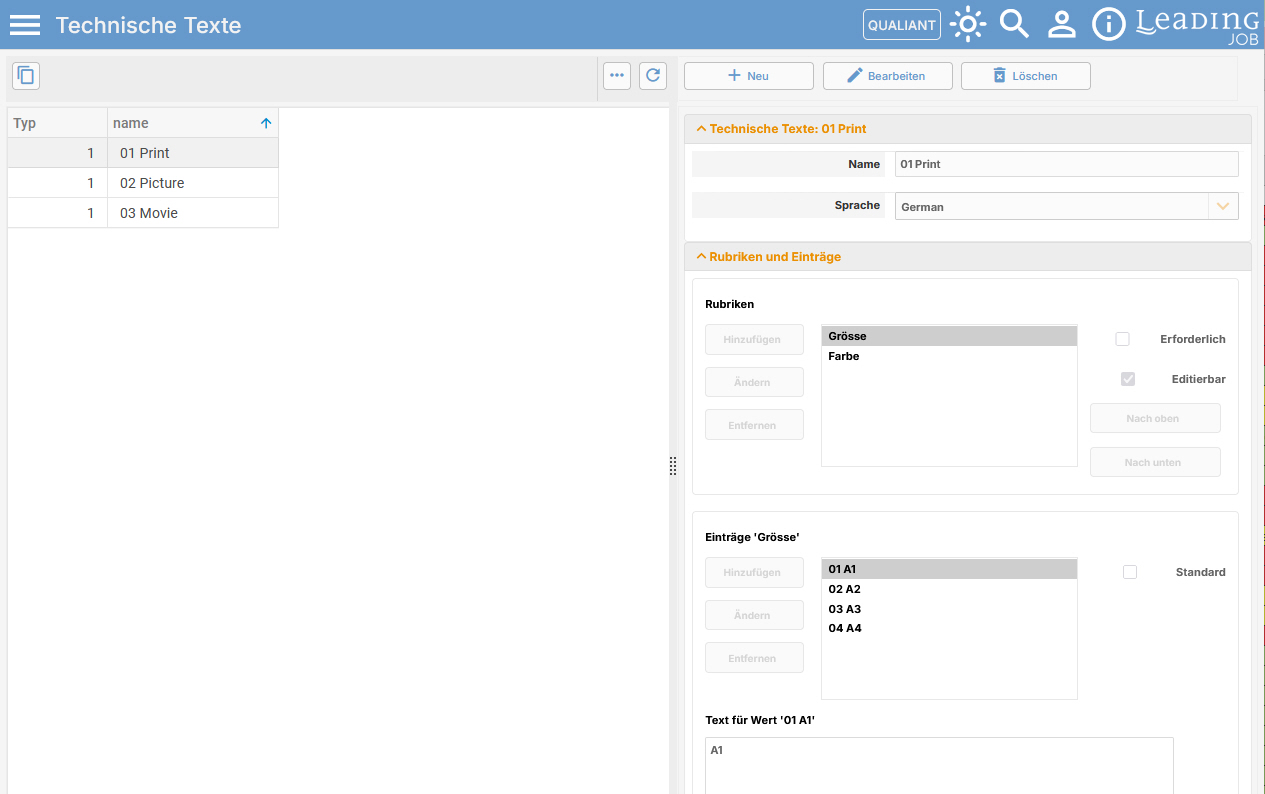Select Farbe in the Rubriken list
Viewport: 1265px width, 794px height.
949,356
